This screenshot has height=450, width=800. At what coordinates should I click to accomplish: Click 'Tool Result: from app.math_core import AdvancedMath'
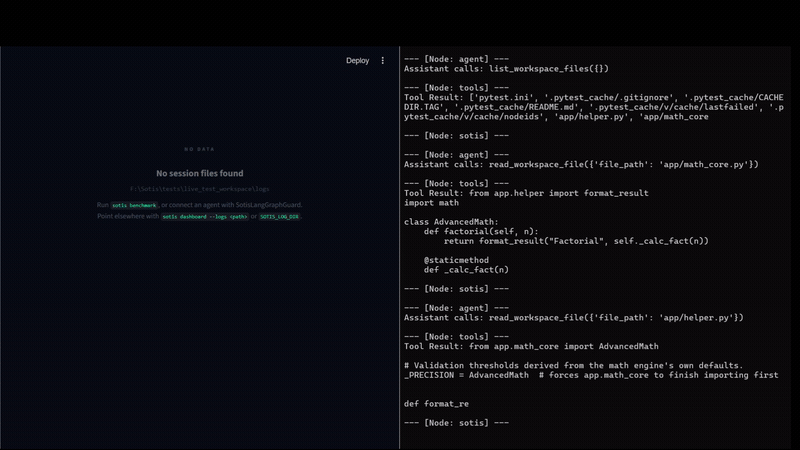click(531, 346)
